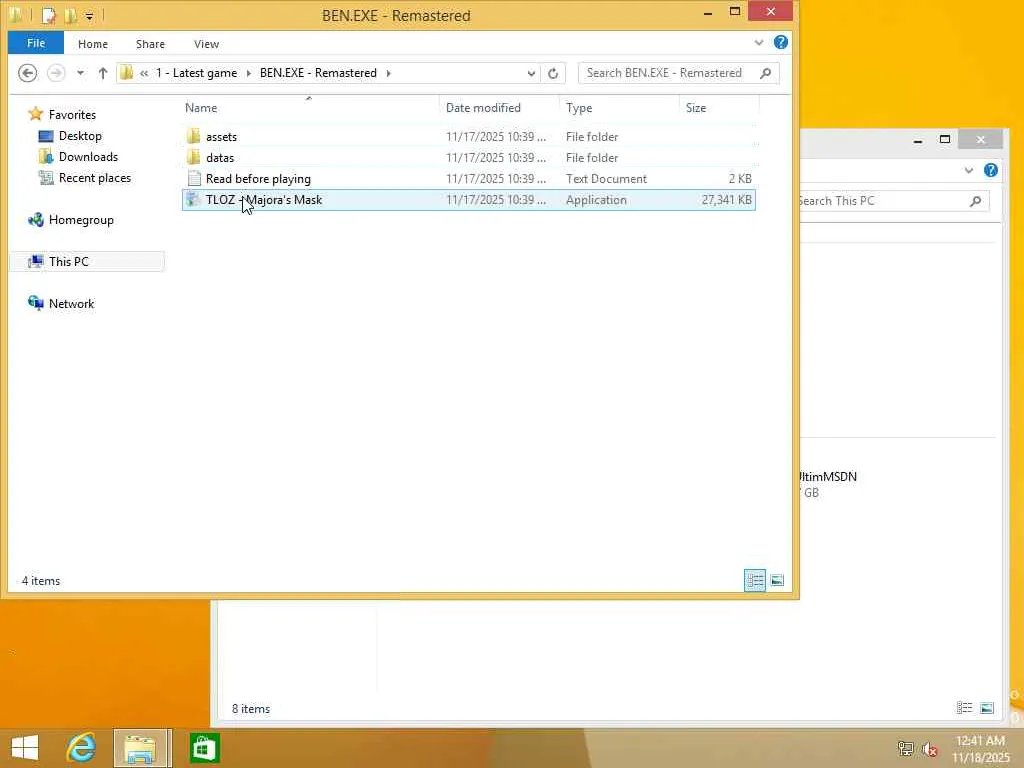Open Recent places in navigation pane
Viewport: 1024px width, 768px height.
[94, 178]
